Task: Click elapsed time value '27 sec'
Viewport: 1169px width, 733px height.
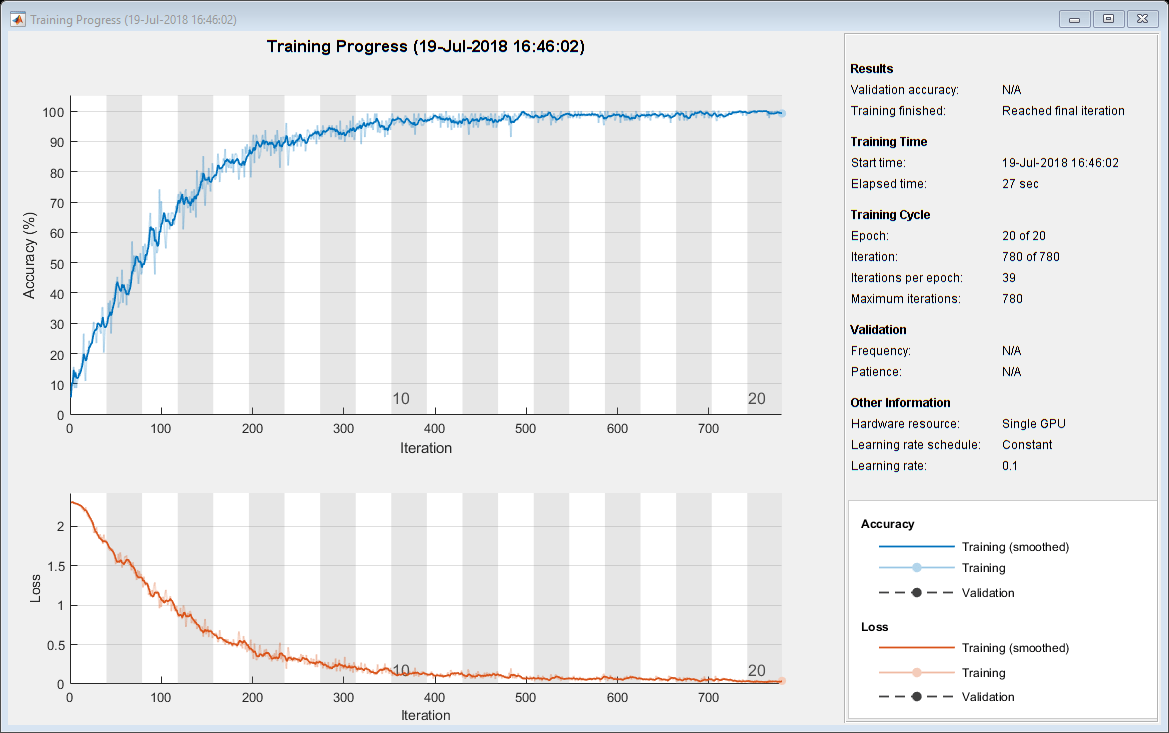Action: pyautogui.click(x=1020, y=184)
